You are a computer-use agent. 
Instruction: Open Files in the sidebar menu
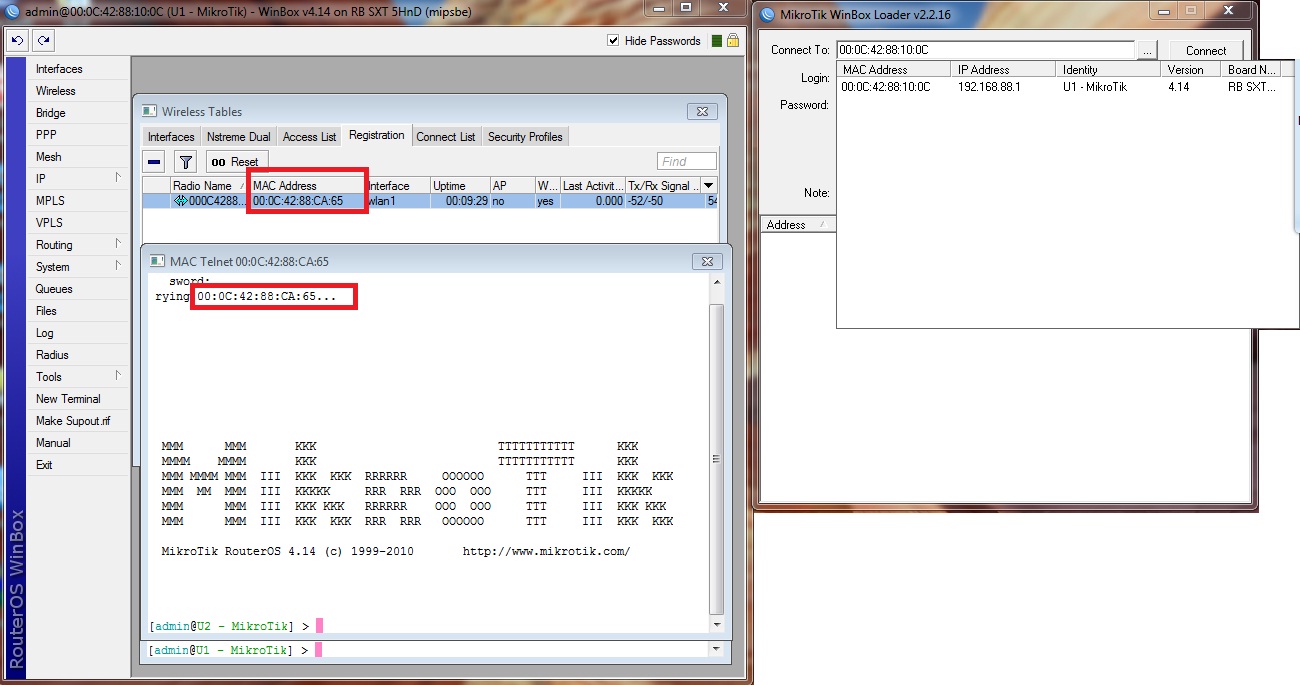click(x=78, y=311)
